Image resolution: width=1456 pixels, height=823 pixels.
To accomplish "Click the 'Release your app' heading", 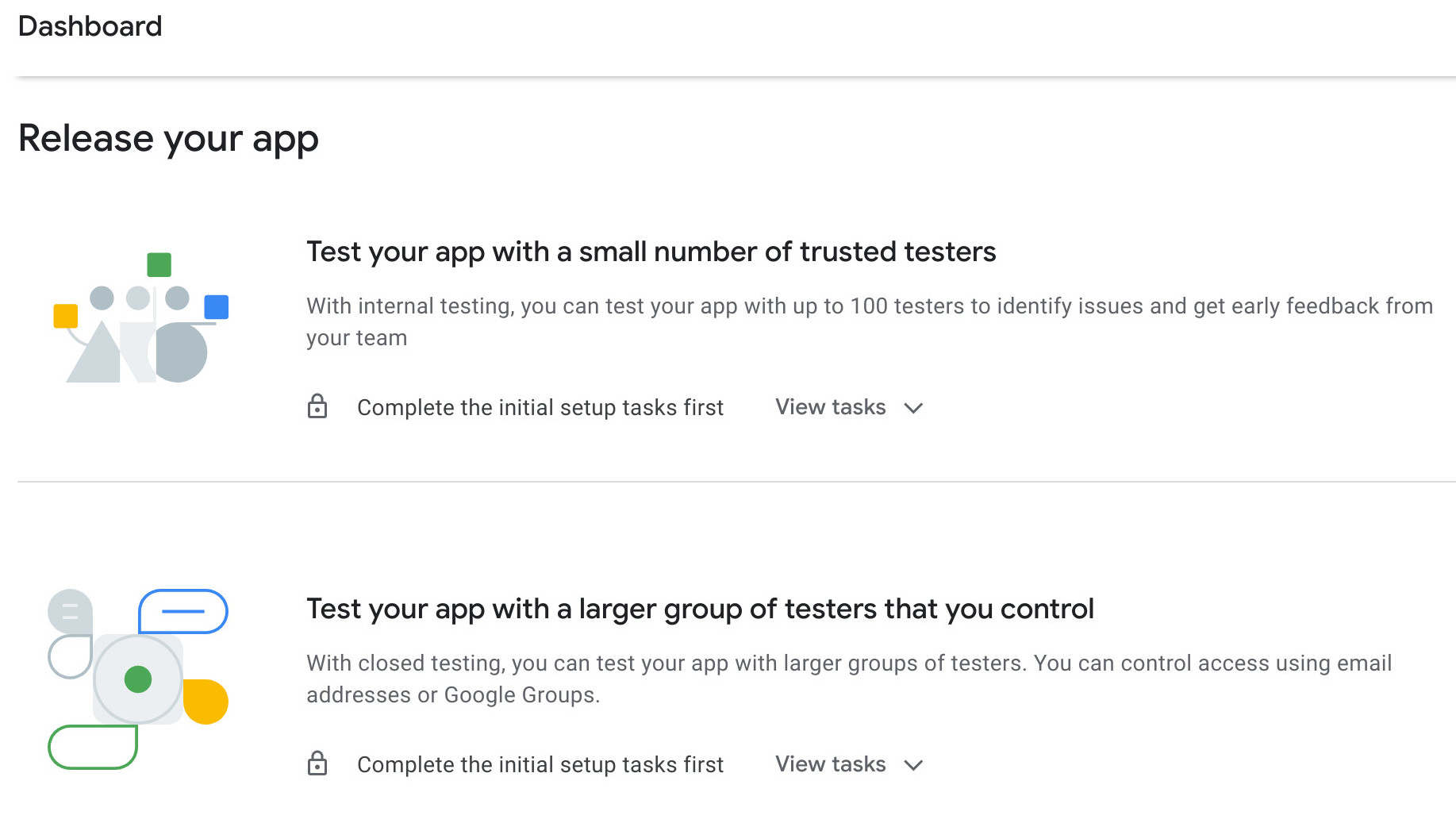I will (x=168, y=139).
